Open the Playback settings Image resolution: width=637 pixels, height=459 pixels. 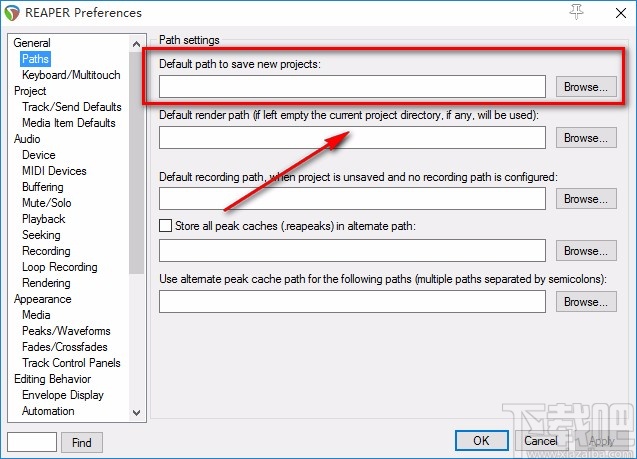43,219
